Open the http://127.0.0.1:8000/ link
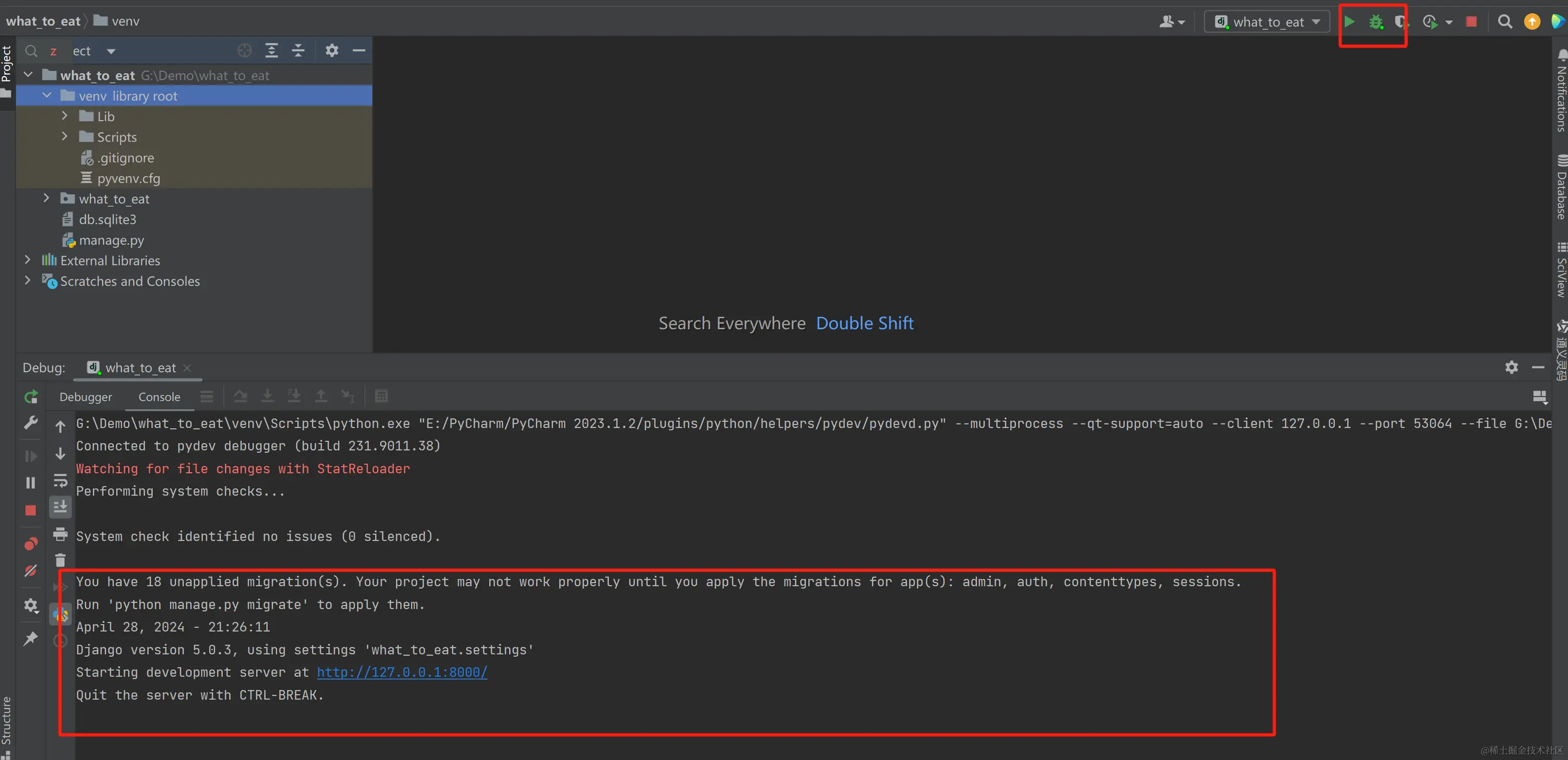Image resolution: width=1568 pixels, height=760 pixels. (x=402, y=672)
